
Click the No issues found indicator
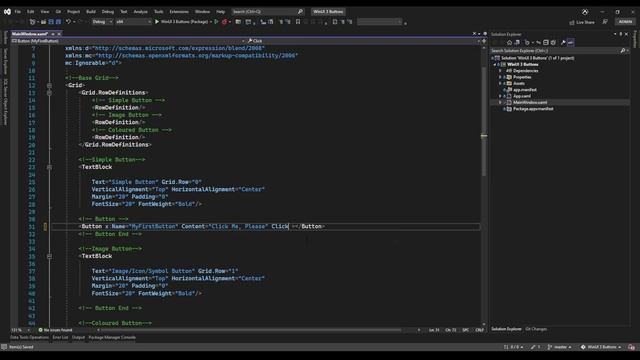(55, 330)
